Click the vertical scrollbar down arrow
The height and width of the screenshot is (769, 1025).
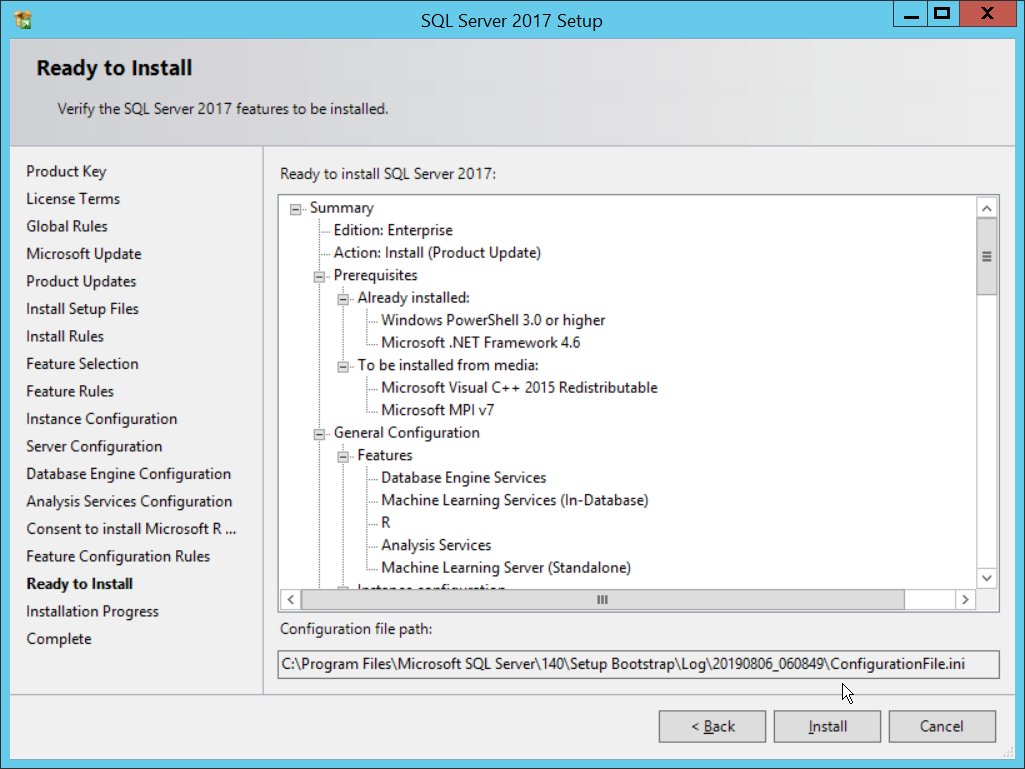[987, 578]
